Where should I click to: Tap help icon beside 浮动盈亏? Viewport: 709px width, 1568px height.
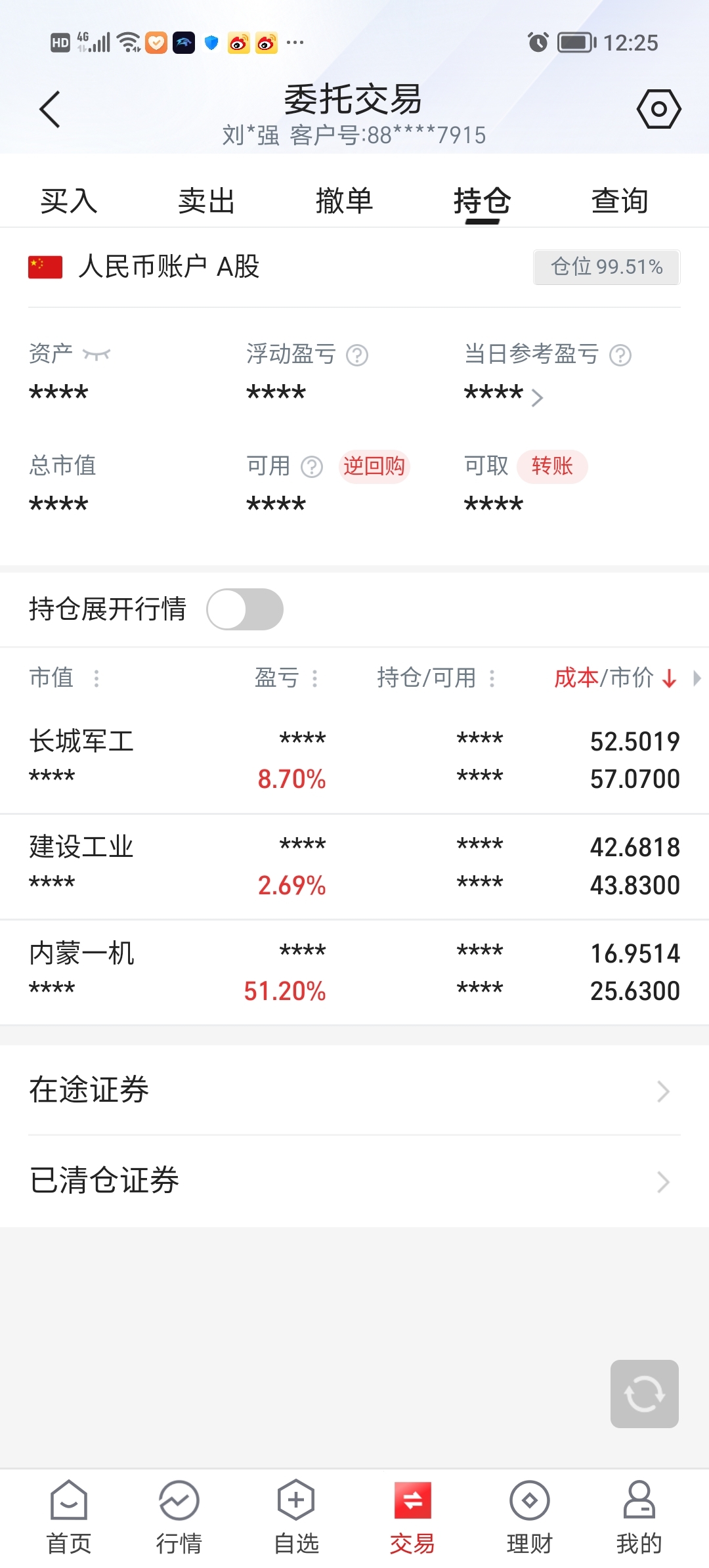coord(357,355)
